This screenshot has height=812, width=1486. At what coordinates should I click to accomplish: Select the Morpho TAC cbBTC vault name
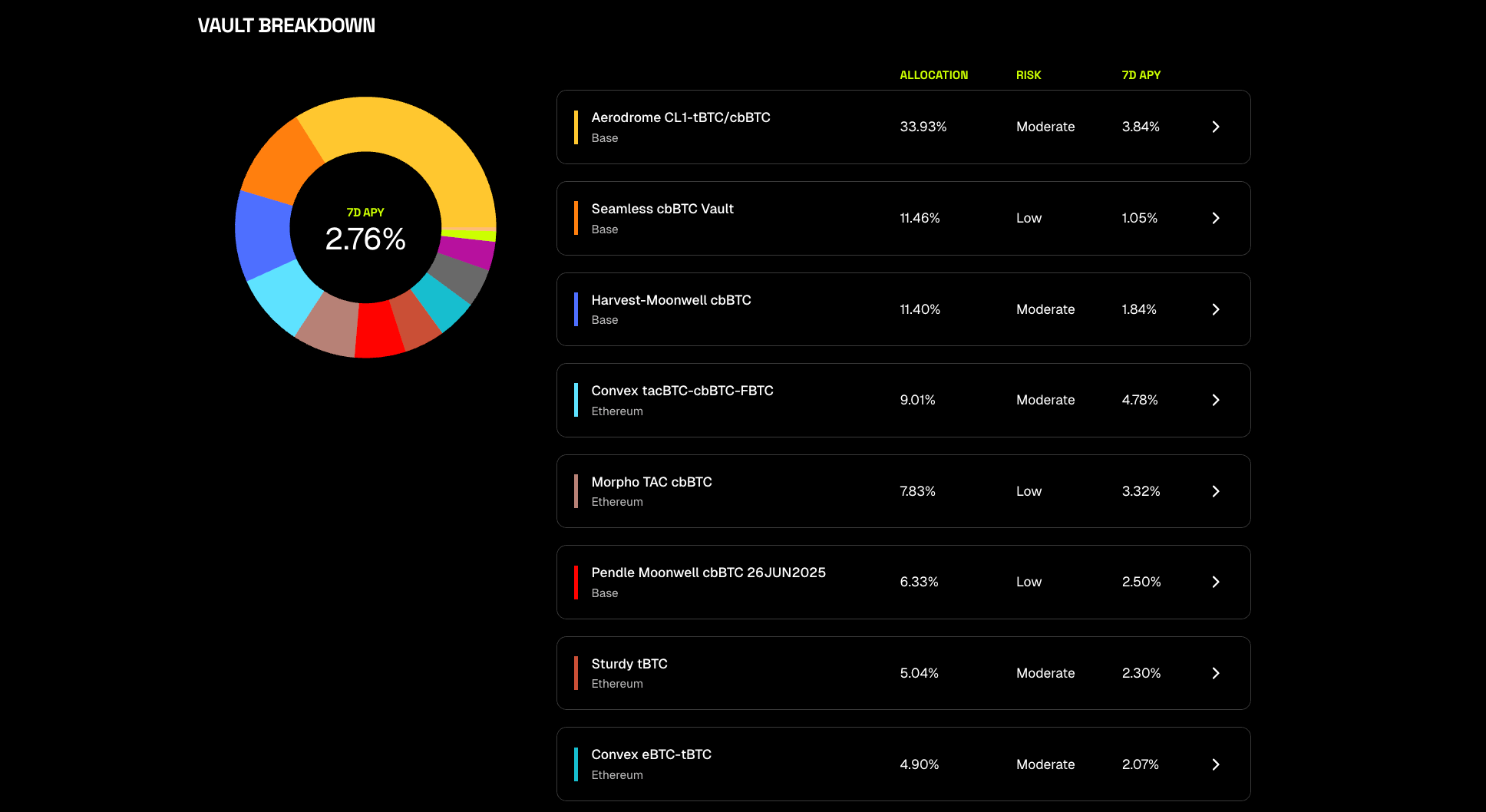651,482
